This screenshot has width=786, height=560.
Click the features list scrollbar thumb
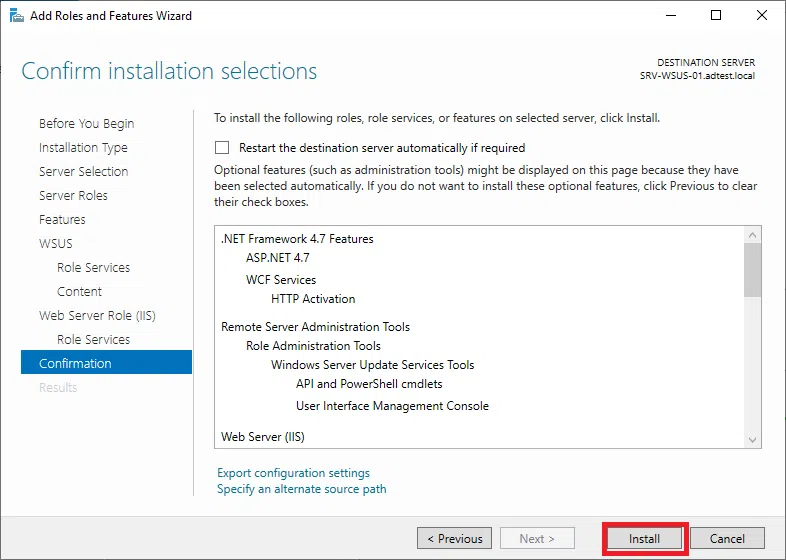(753, 270)
